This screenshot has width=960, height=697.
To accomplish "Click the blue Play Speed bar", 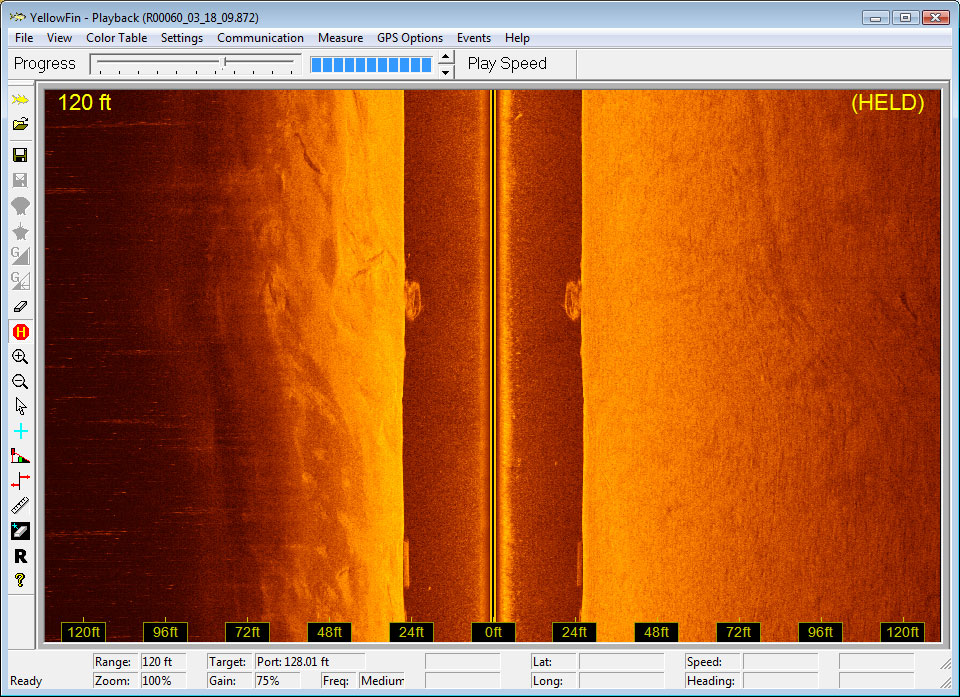I will pos(371,64).
